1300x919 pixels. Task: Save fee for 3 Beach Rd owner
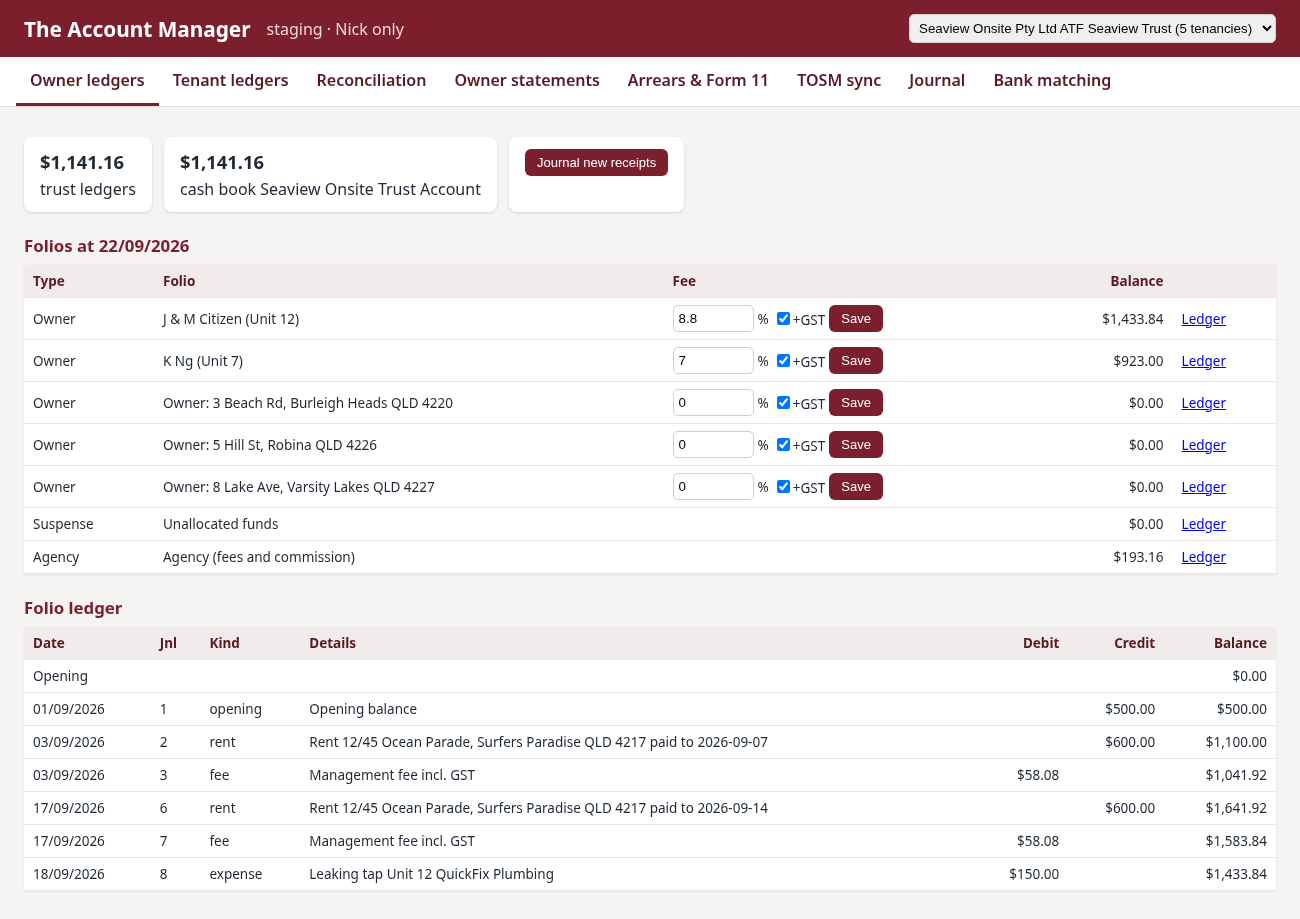point(856,403)
